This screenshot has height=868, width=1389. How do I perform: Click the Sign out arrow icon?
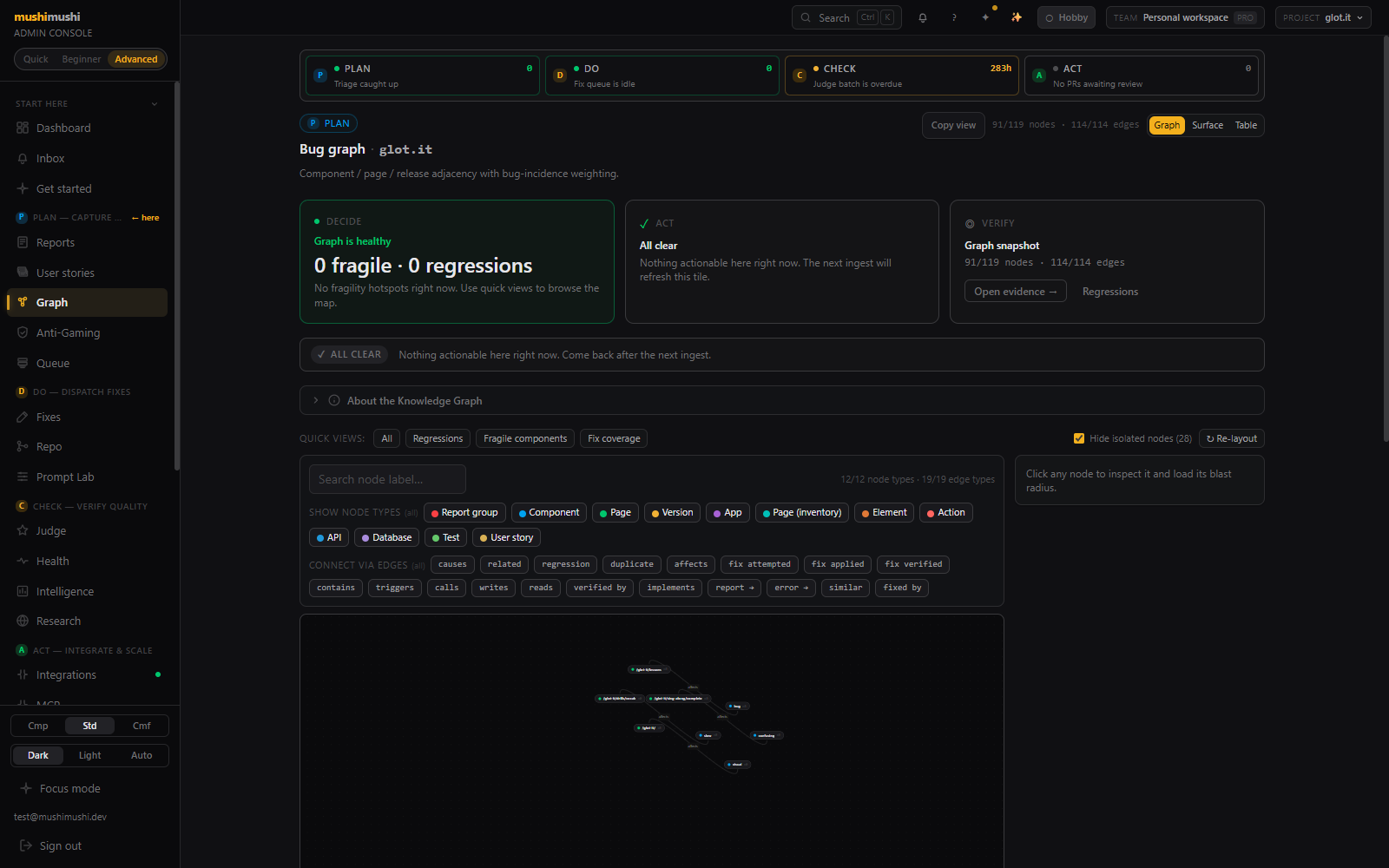pos(26,845)
